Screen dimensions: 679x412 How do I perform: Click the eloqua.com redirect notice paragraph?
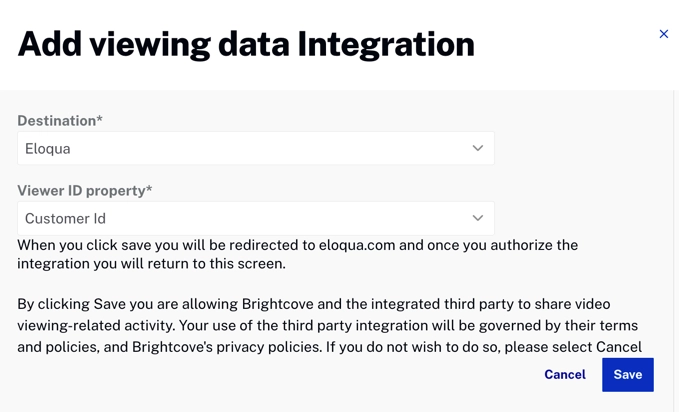point(297,254)
